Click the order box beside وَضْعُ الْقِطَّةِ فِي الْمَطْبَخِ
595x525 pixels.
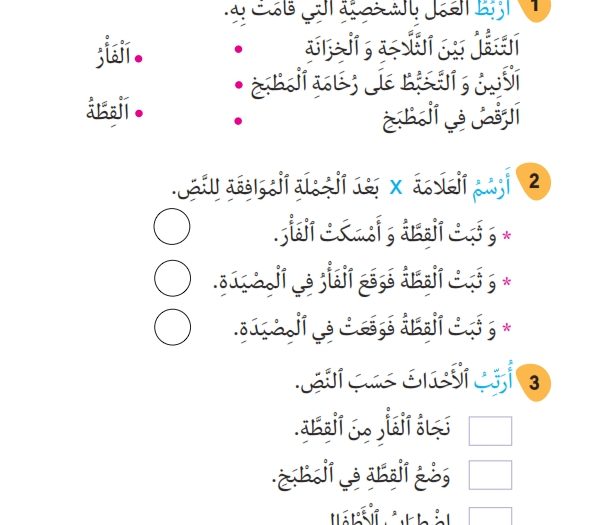coord(490,475)
